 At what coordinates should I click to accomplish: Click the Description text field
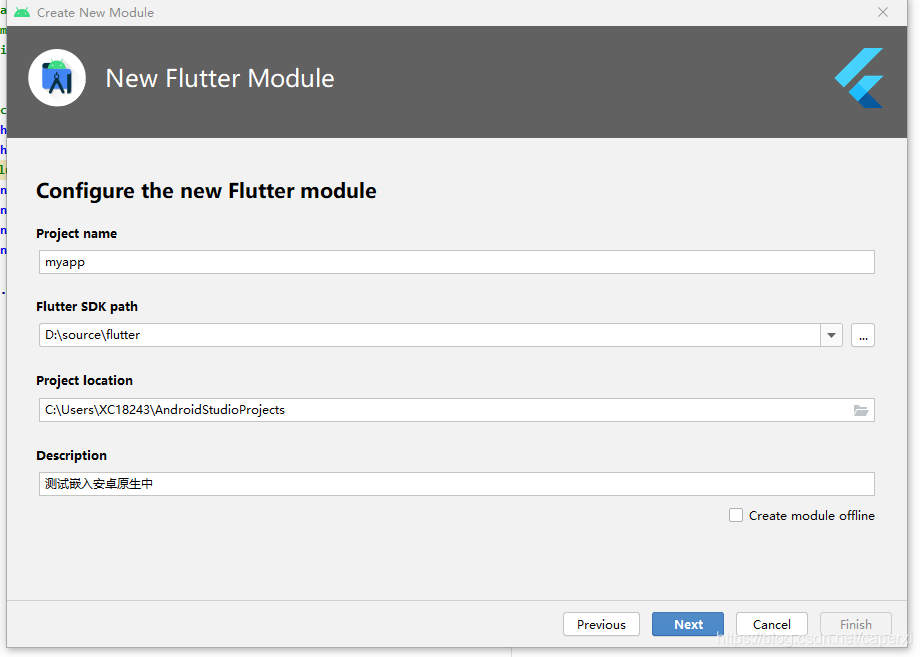457,484
